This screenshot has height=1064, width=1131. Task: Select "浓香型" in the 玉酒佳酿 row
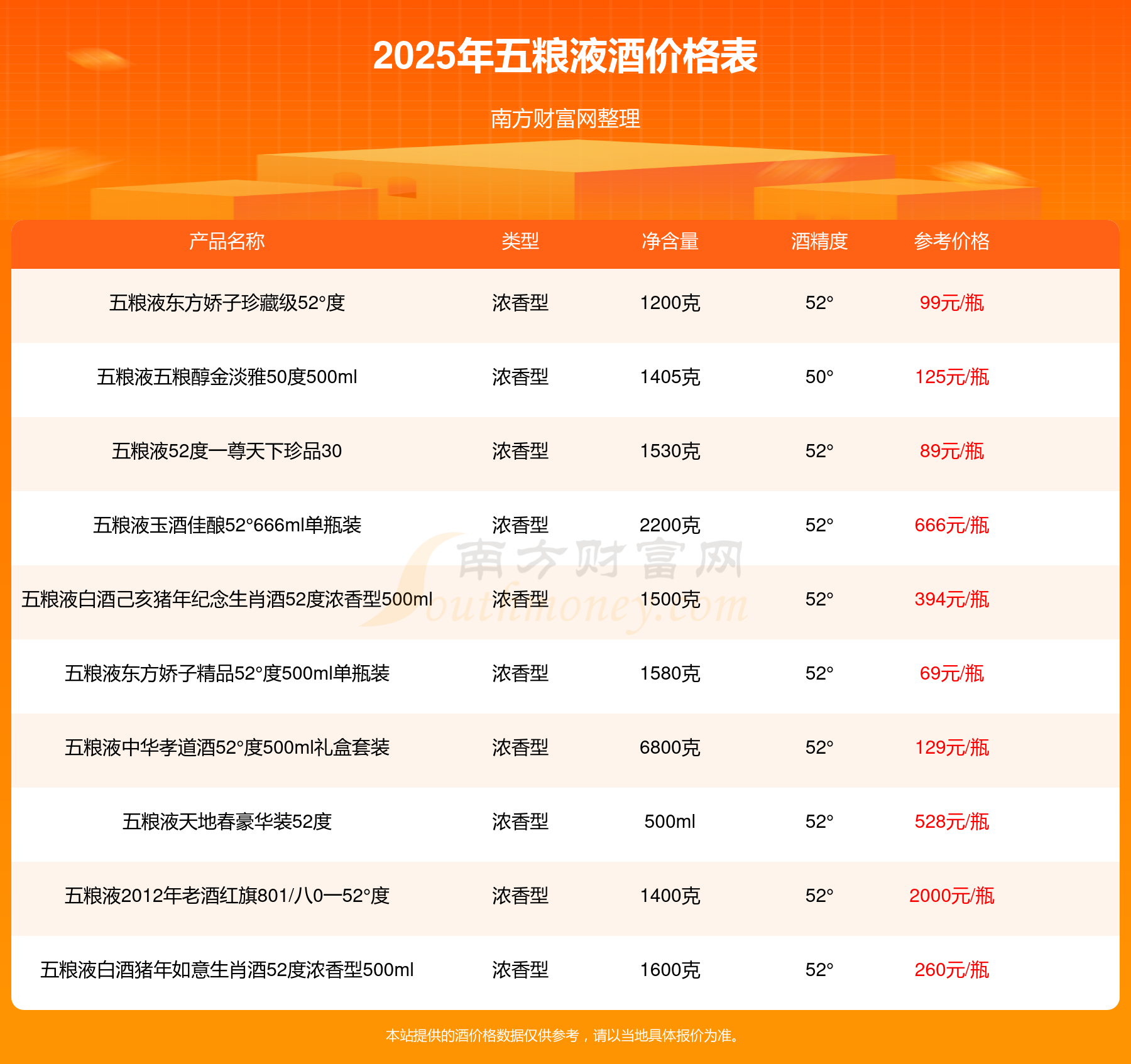click(x=520, y=525)
